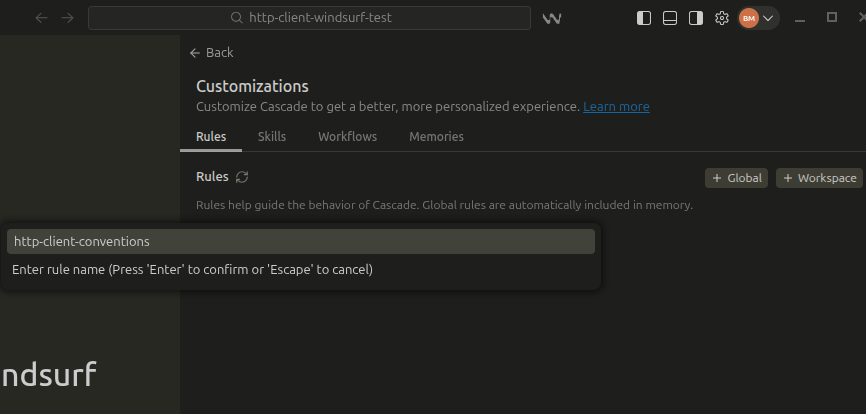Click the 'Rules help guide the behavior' description
The image size is (866, 414).
444,205
